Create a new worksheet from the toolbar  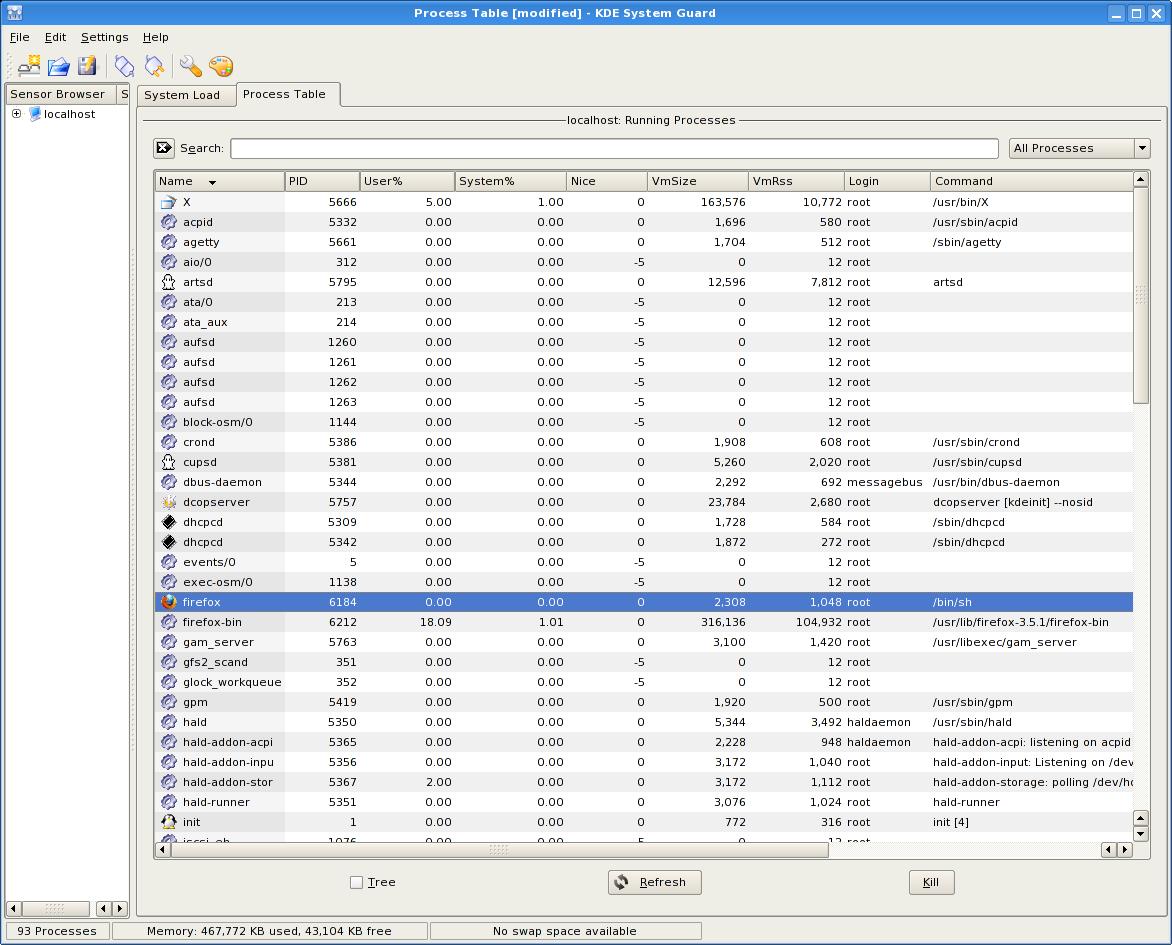point(29,67)
